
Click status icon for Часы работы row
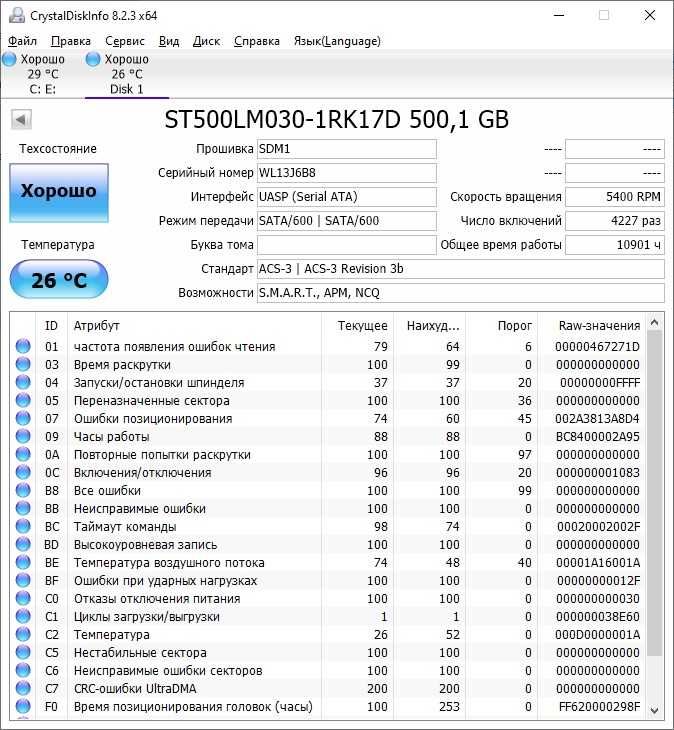click(23, 436)
